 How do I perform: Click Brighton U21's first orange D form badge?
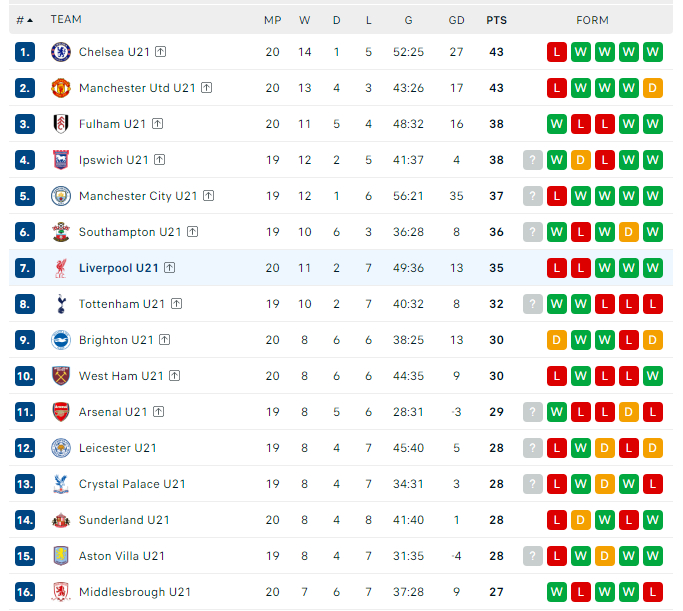click(x=557, y=340)
